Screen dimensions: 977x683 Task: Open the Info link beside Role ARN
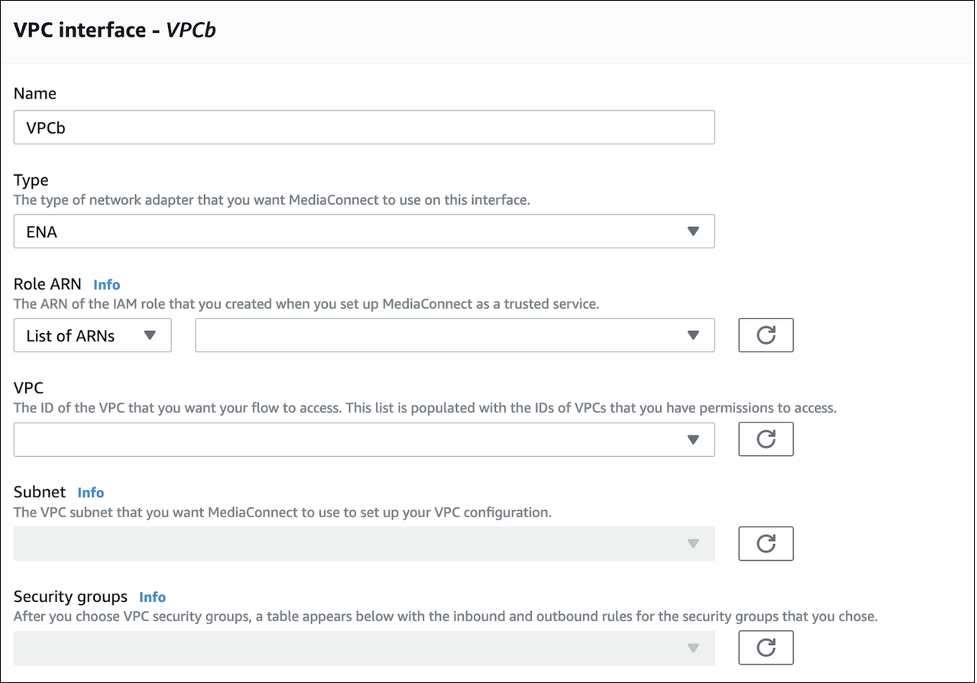(x=107, y=284)
